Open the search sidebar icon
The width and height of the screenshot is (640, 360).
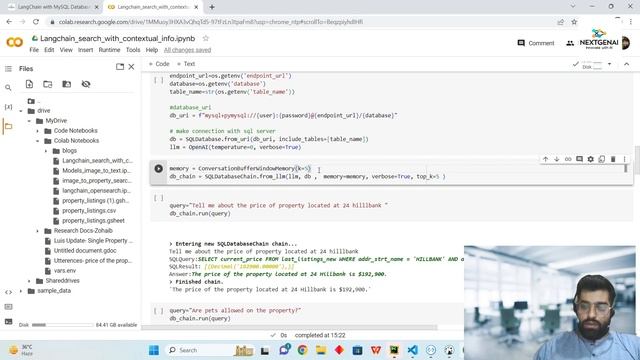coord(8,87)
